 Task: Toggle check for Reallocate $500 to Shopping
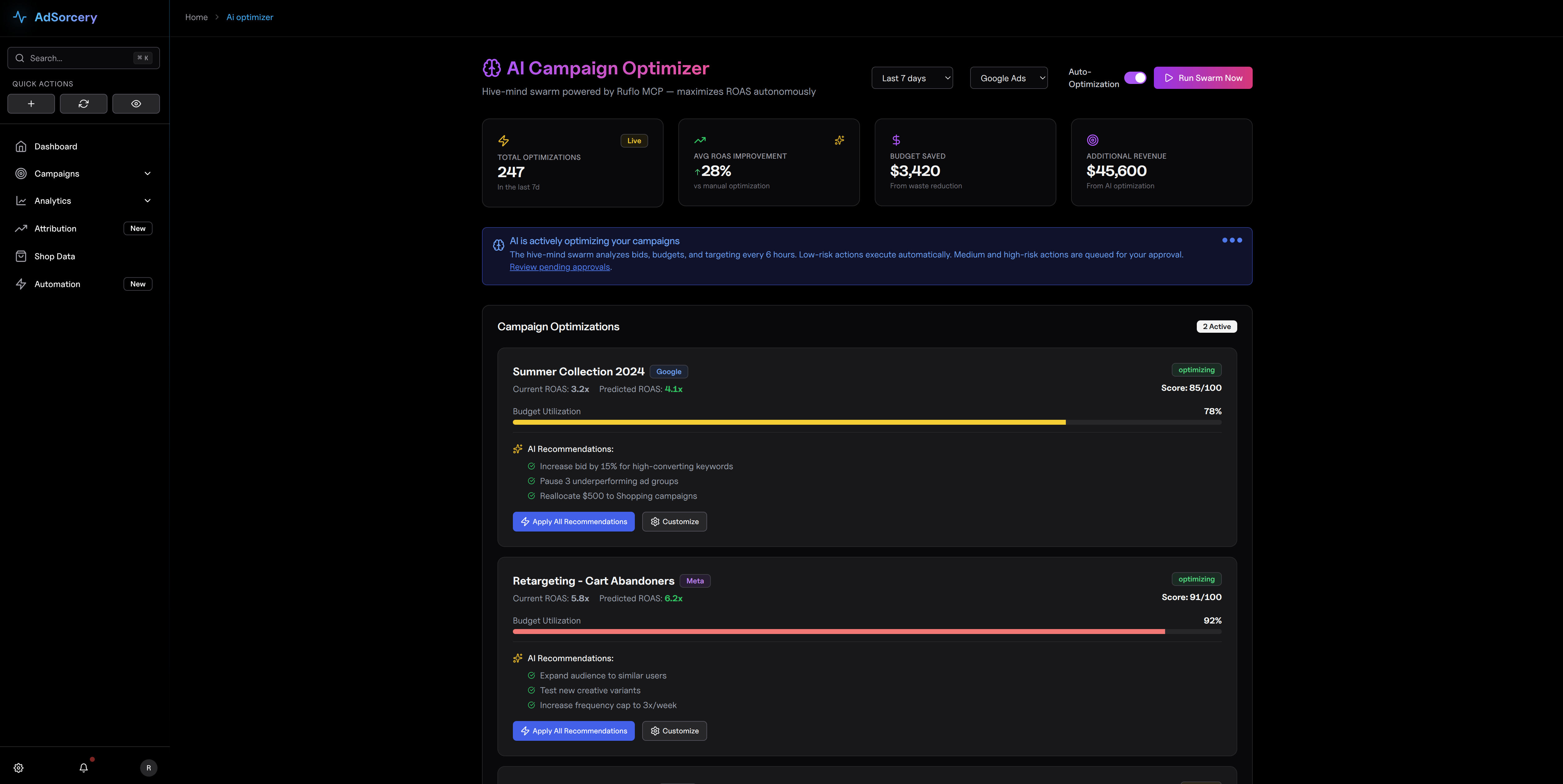point(531,496)
